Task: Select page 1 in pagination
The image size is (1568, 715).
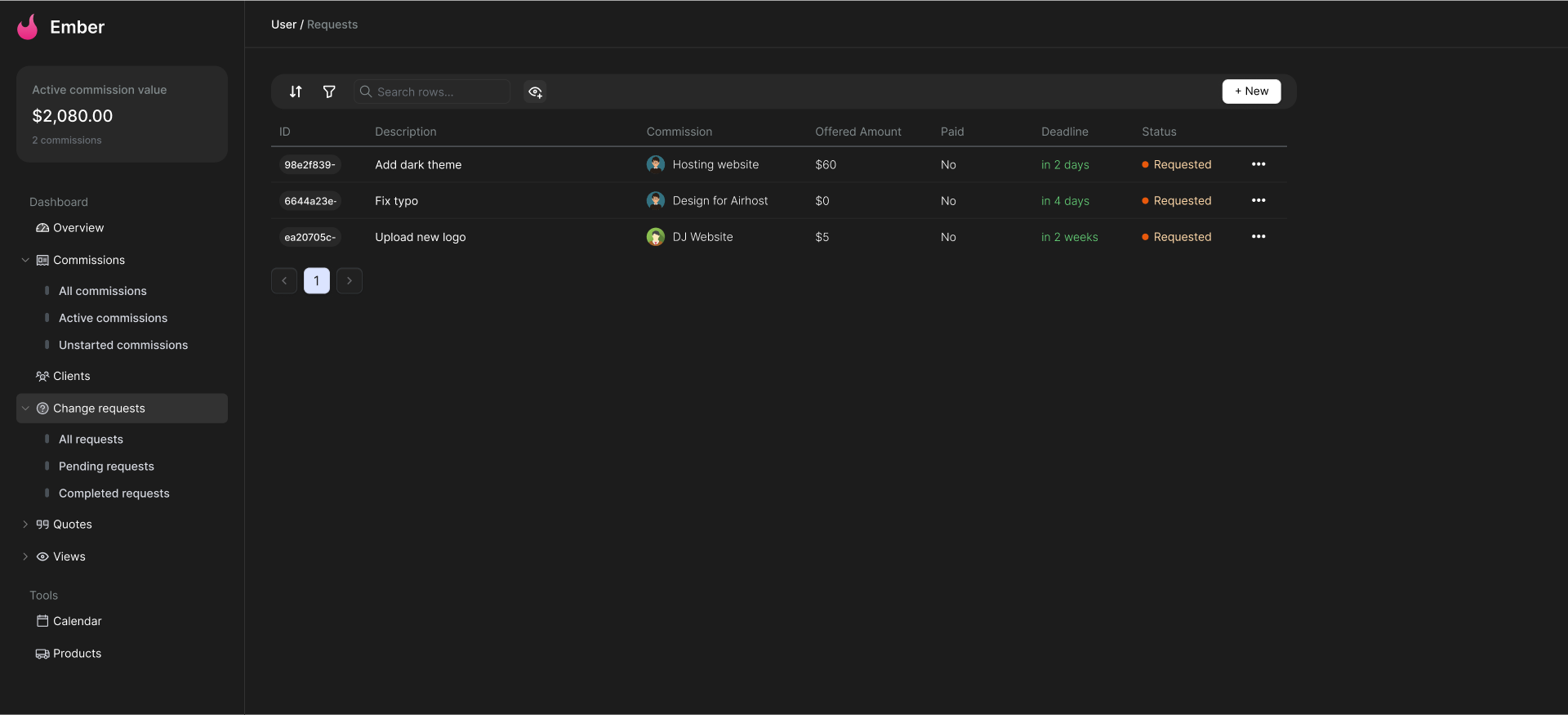Action: point(317,280)
